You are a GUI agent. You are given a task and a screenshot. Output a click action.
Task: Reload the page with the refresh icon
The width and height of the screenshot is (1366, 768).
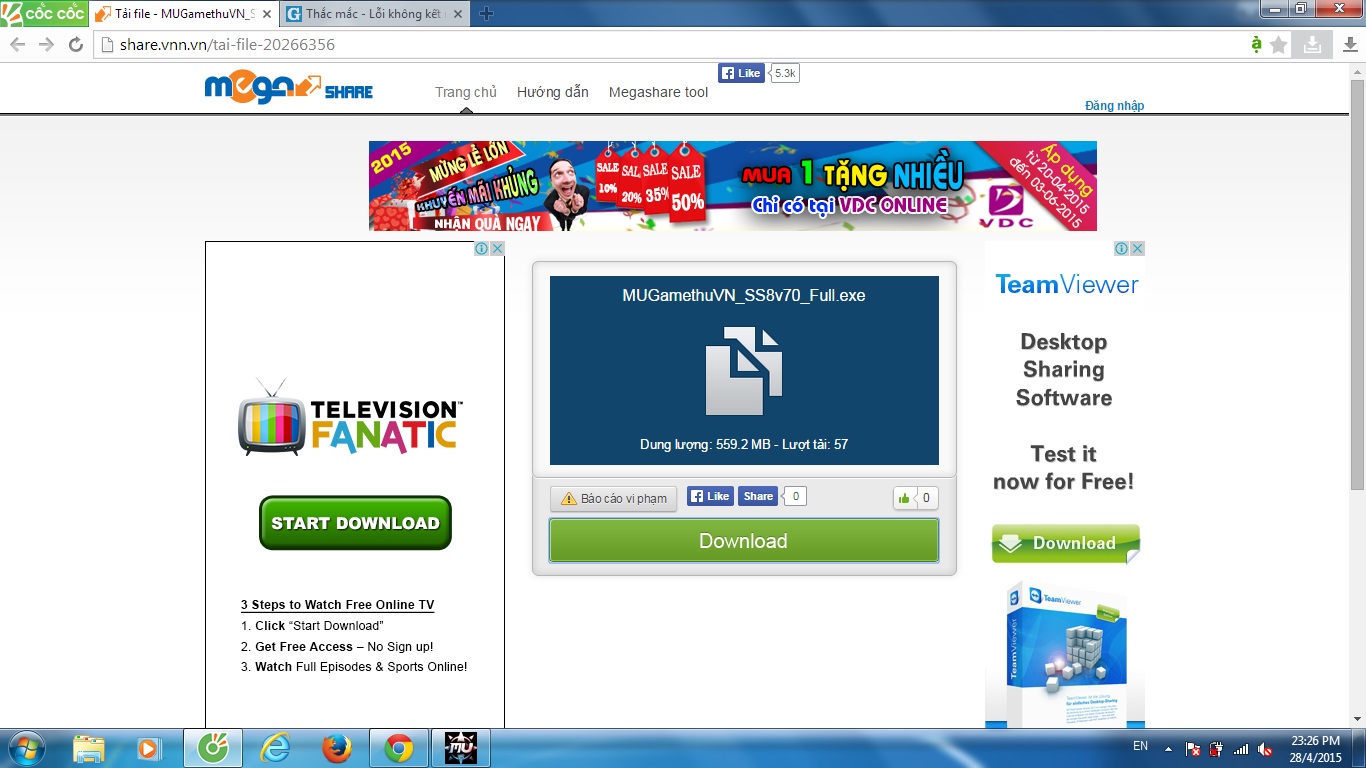(x=75, y=44)
